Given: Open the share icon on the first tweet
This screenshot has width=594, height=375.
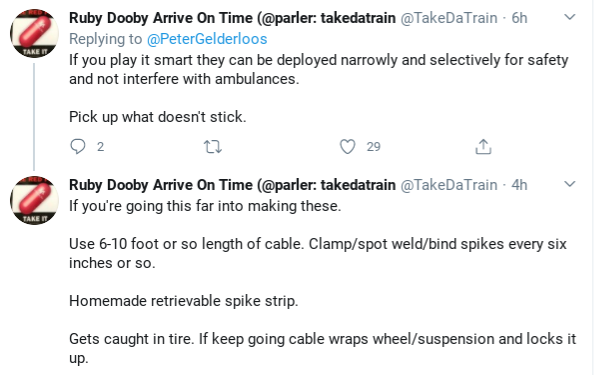Looking at the screenshot, I should click(x=483, y=147).
